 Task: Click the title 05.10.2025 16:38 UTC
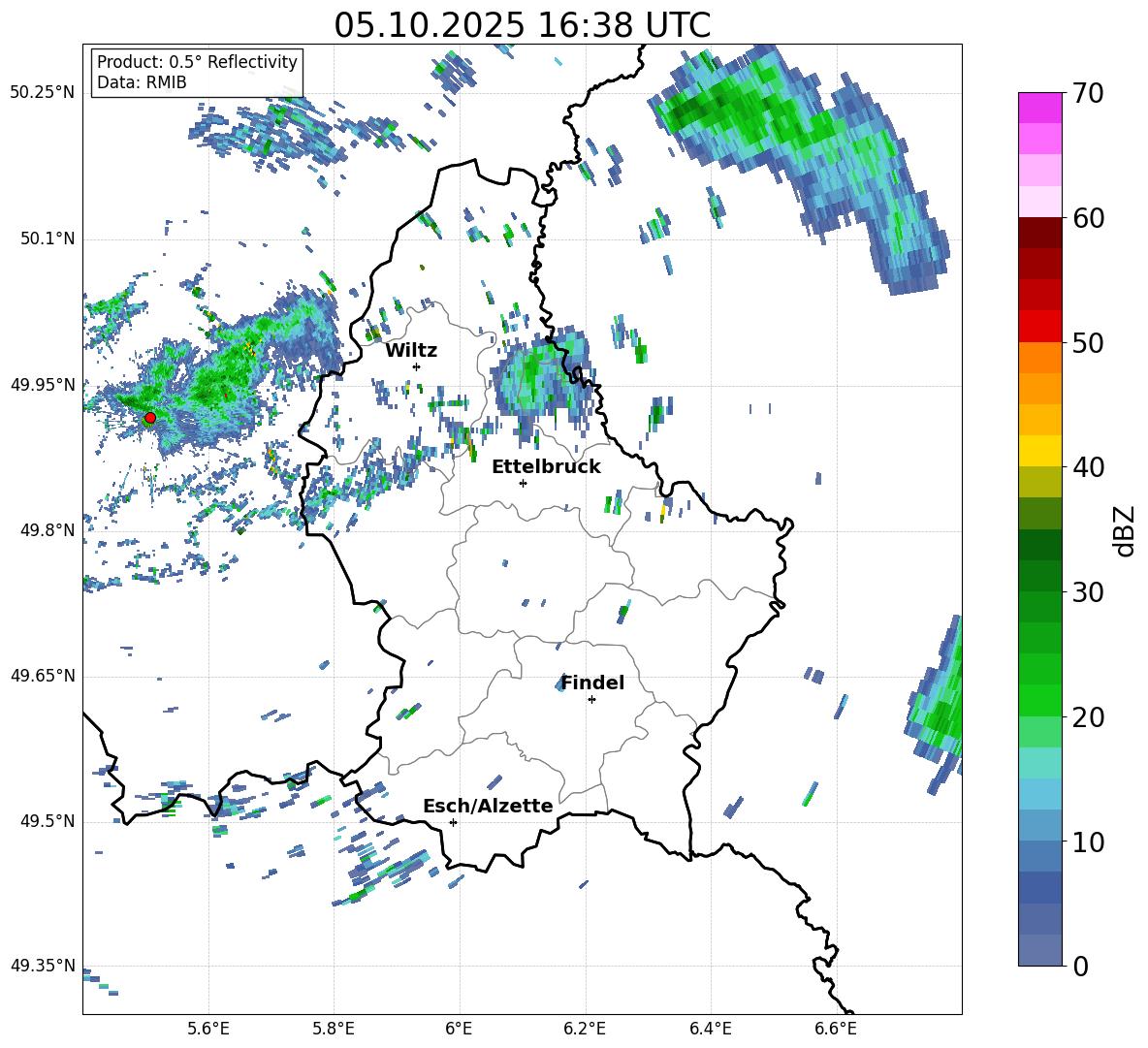click(522, 25)
